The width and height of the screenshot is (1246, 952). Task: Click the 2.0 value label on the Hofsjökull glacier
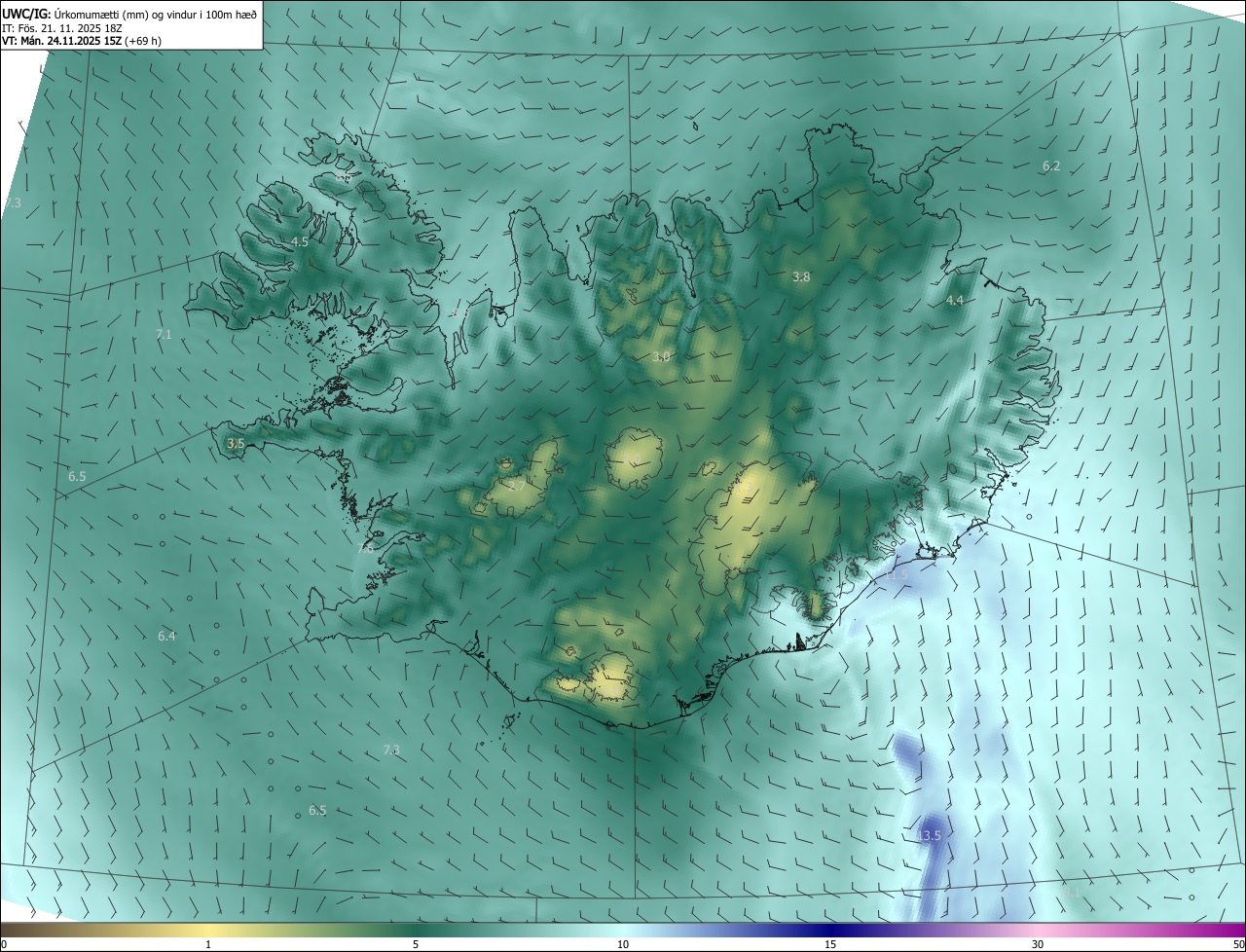(x=635, y=460)
